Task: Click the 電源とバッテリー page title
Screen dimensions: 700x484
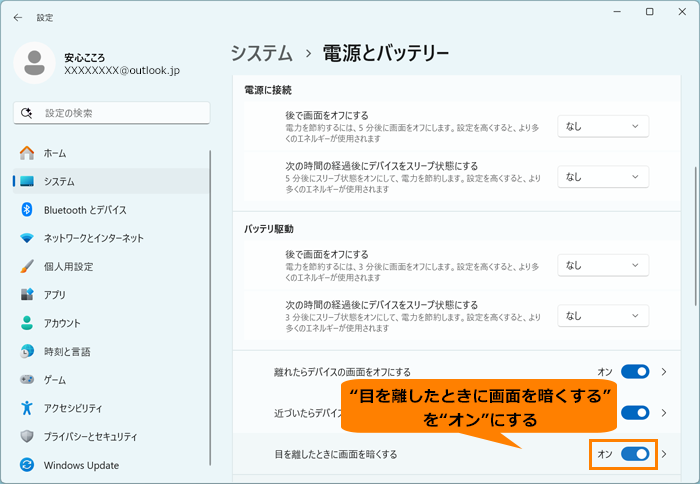Action: pyautogui.click(x=386, y=53)
